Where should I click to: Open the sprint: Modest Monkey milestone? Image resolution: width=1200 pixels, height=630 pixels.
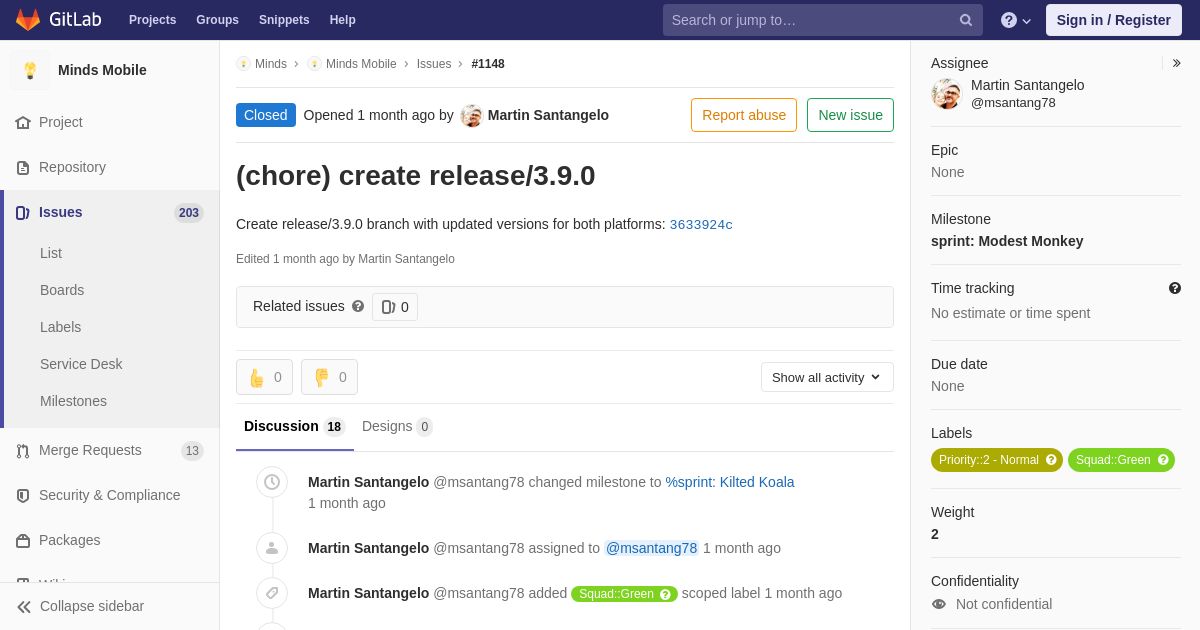(x=1007, y=241)
